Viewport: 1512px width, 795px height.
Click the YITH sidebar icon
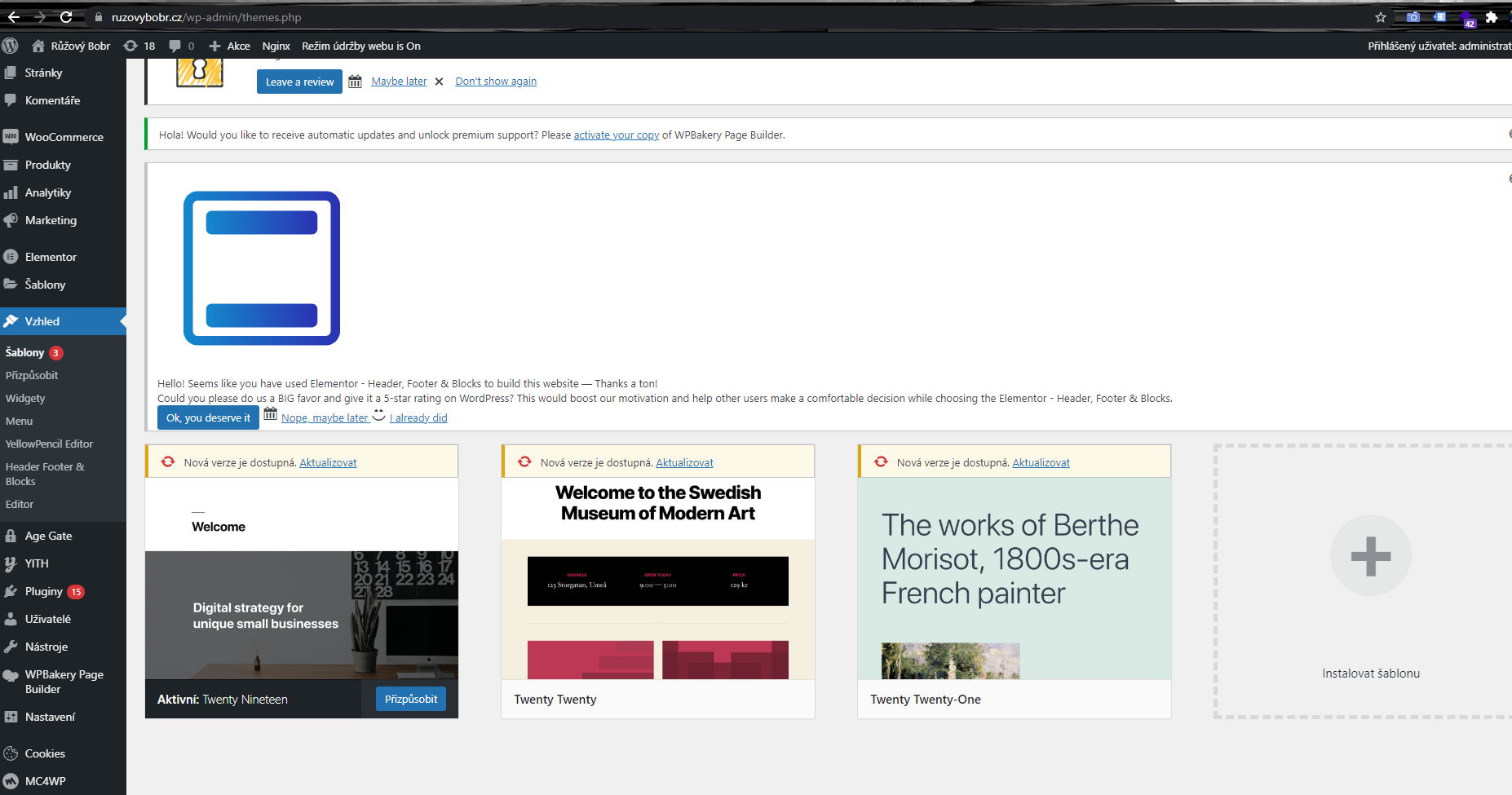[11, 563]
